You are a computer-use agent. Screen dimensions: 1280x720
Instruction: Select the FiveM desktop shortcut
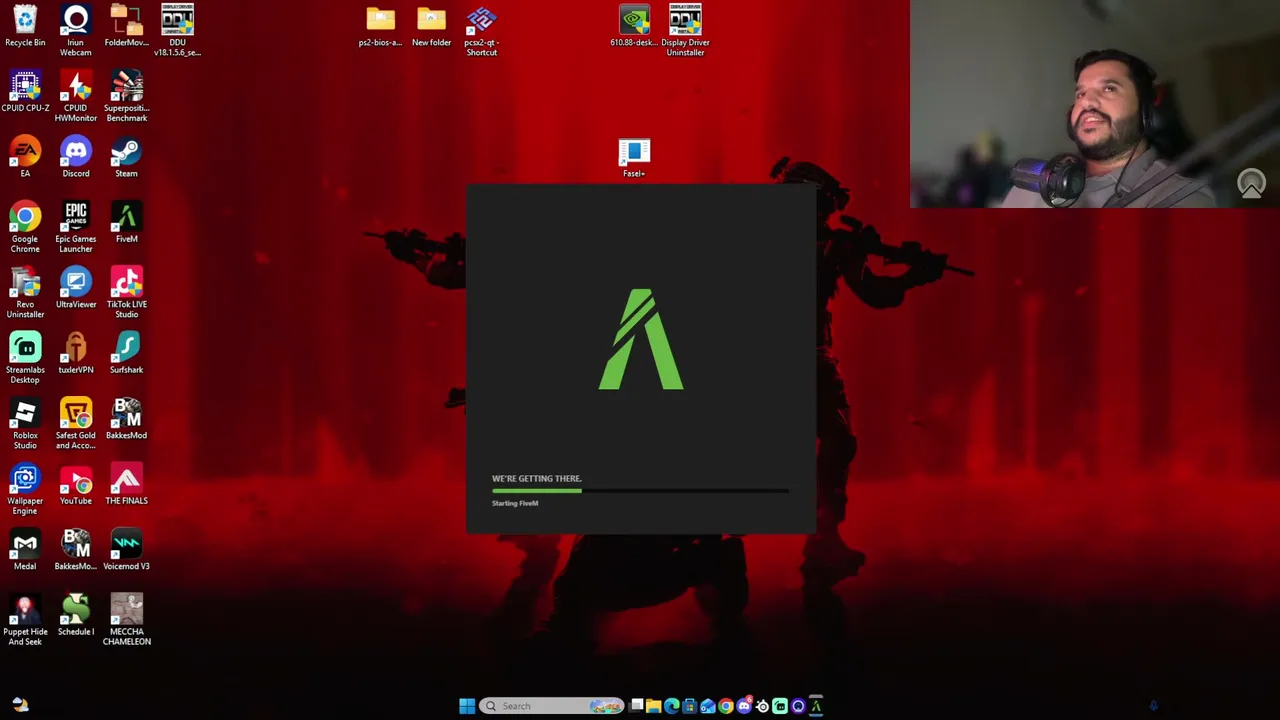126,223
